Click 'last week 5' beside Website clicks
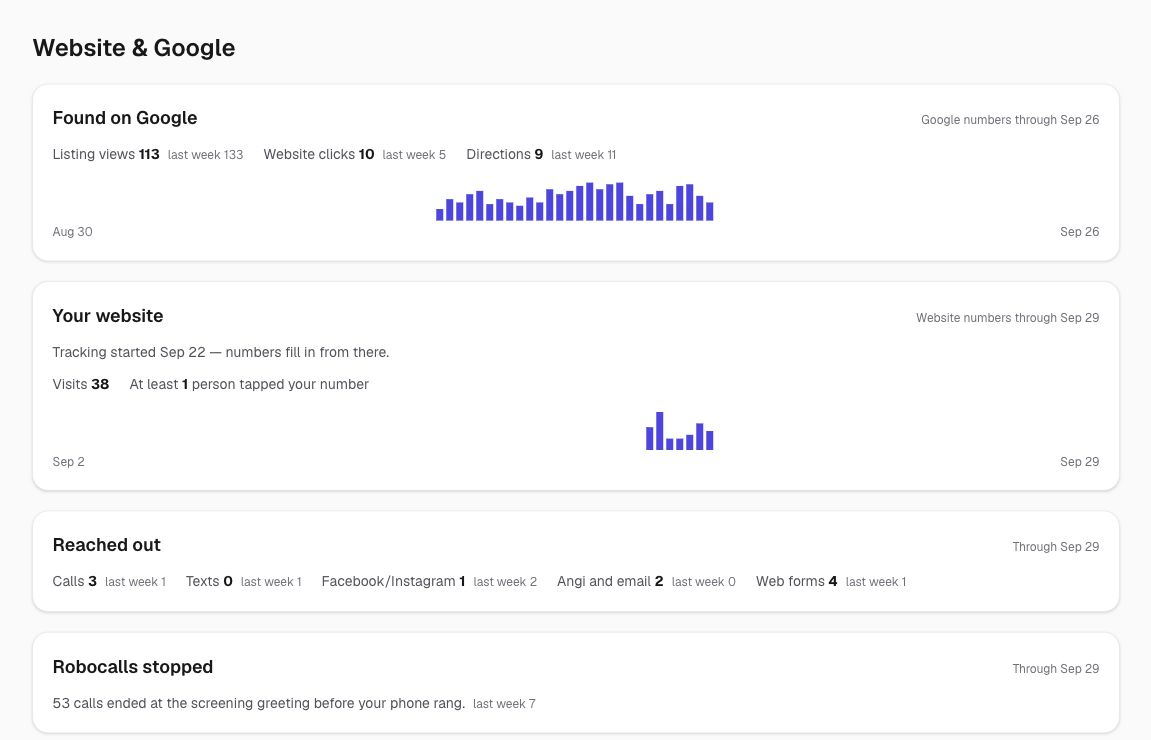 [x=413, y=155]
